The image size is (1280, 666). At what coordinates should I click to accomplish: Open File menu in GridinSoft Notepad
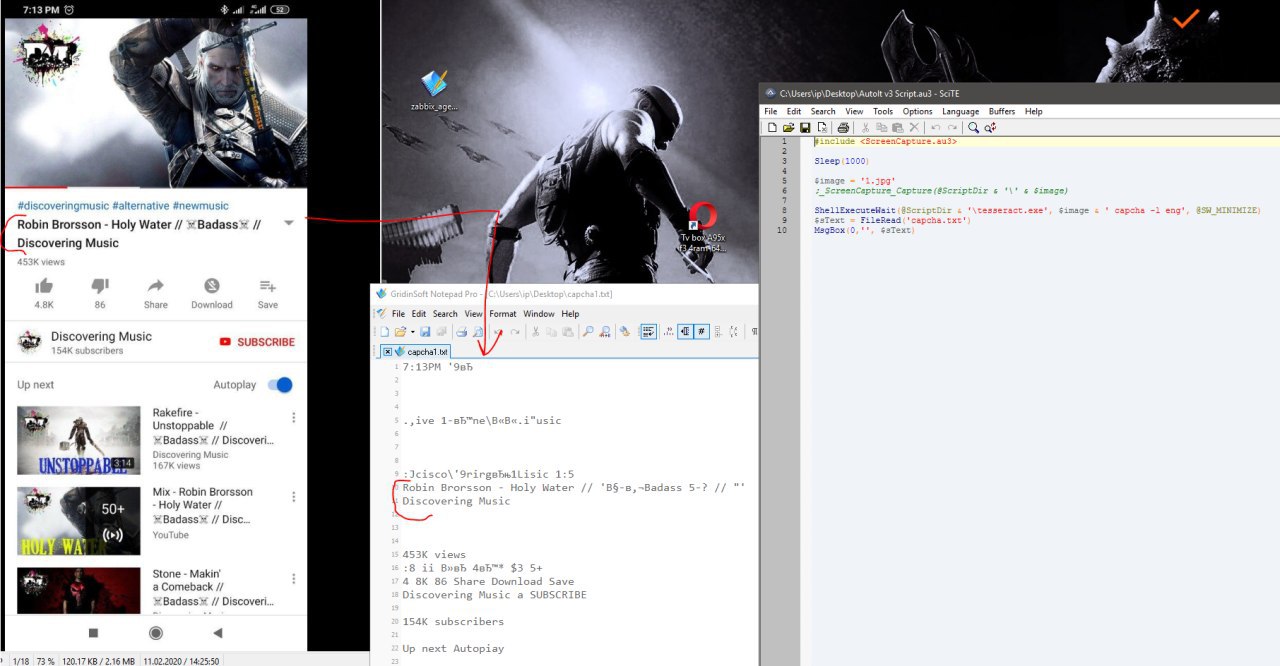(x=398, y=314)
